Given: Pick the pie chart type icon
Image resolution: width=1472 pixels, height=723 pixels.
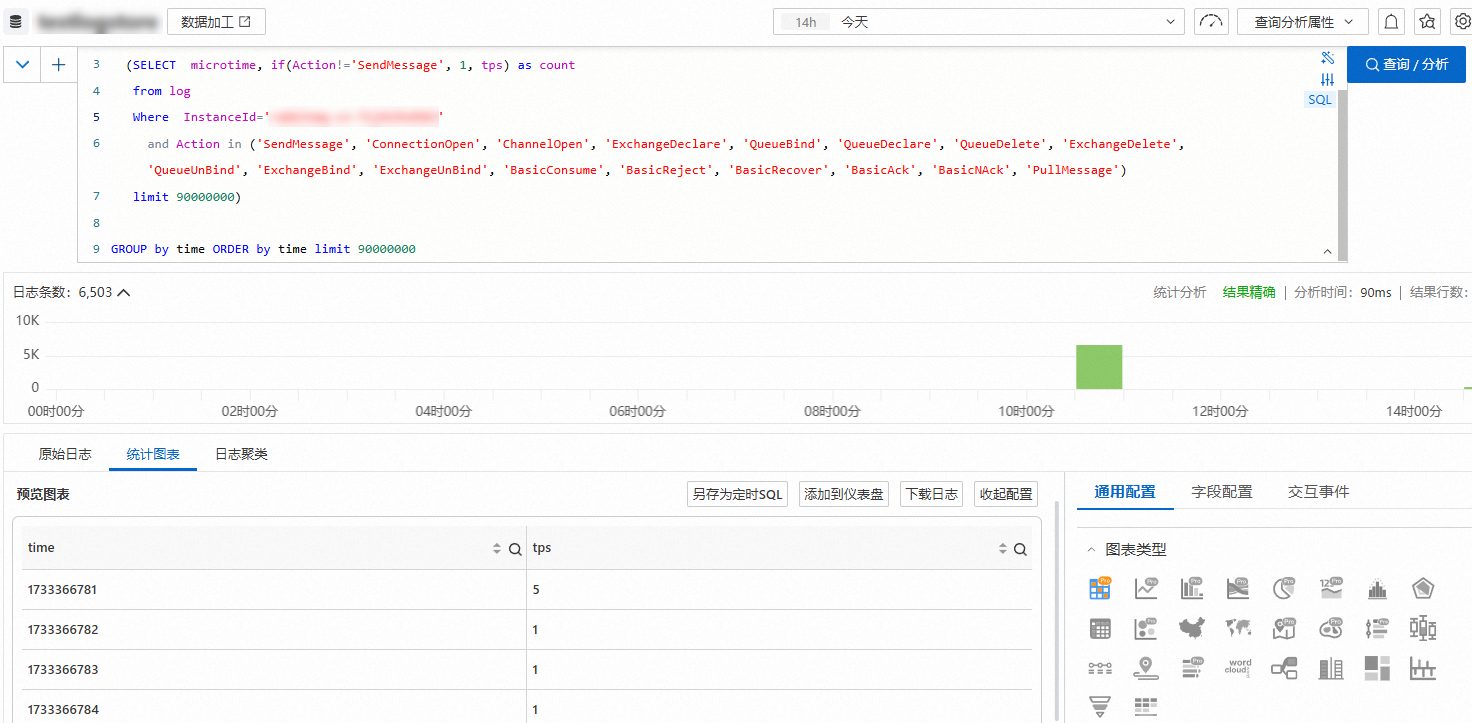Looking at the screenshot, I should pyautogui.click(x=1285, y=589).
